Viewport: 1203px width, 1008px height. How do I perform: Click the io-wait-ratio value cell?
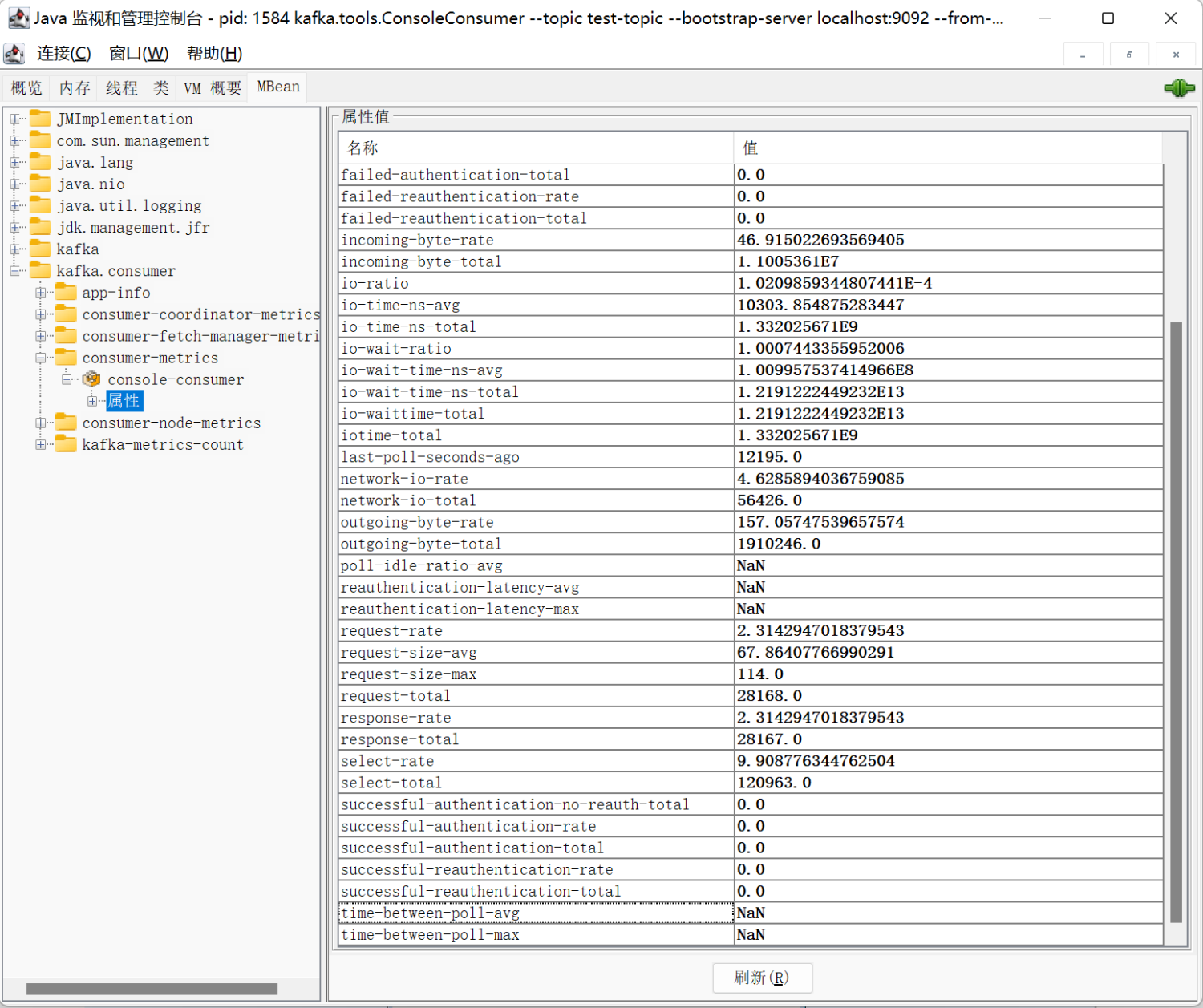coord(949,349)
